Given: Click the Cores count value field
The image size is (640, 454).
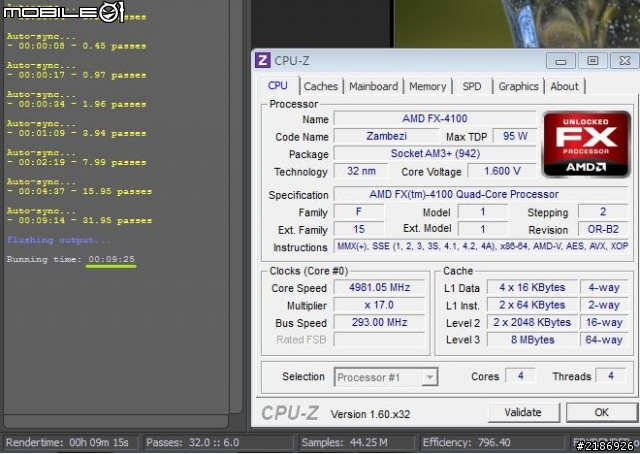Looking at the screenshot, I should [520, 376].
